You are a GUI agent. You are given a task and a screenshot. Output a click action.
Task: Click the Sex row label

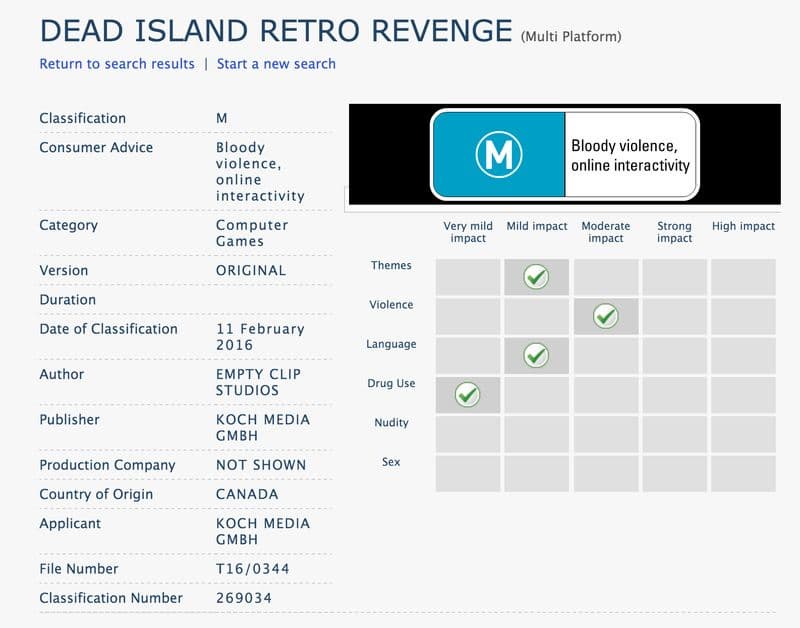point(391,462)
